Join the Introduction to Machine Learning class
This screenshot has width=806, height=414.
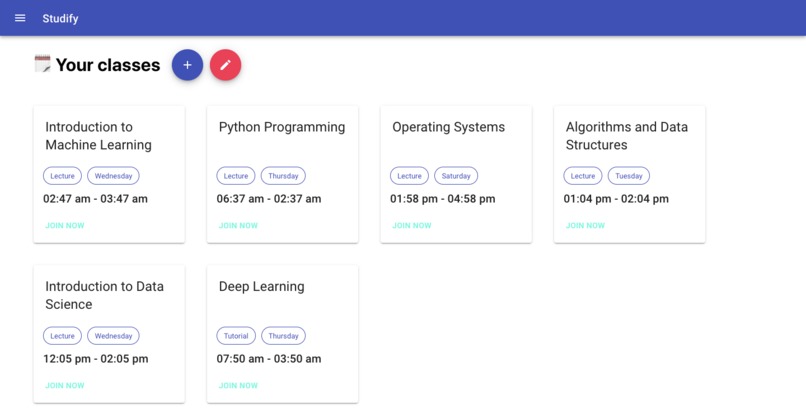click(x=65, y=225)
